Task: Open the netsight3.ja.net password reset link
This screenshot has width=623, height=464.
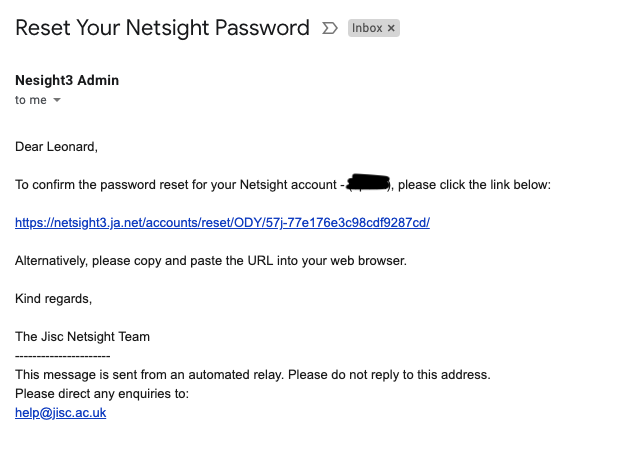Action: pyautogui.click(x=222, y=223)
